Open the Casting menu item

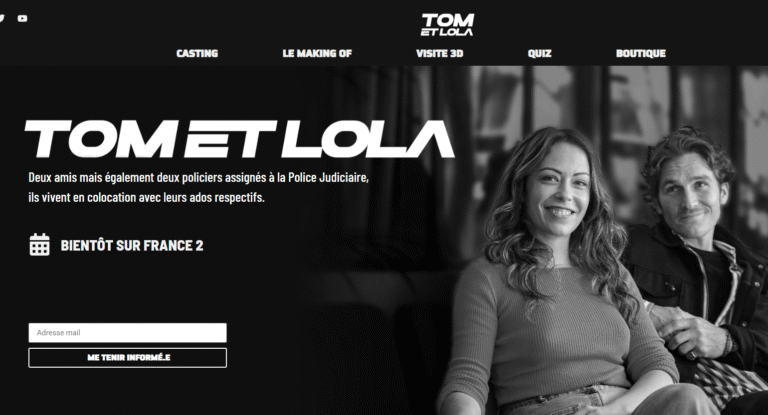(x=197, y=53)
